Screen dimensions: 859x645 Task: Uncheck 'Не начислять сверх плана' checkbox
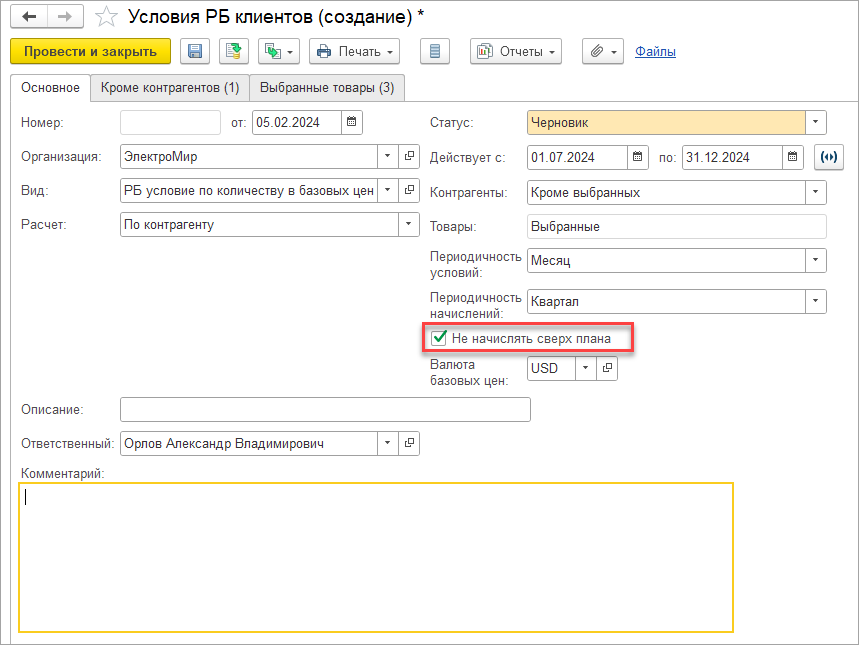438,339
